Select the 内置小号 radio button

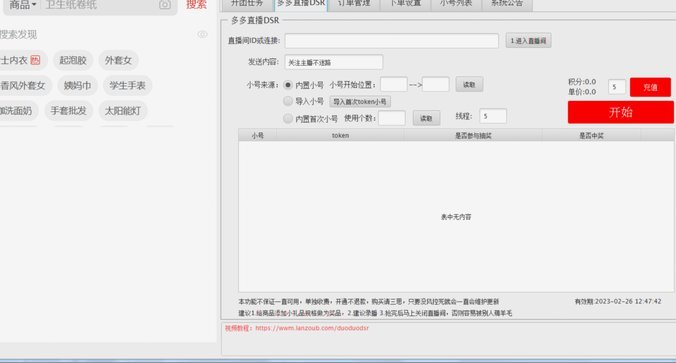(x=288, y=85)
